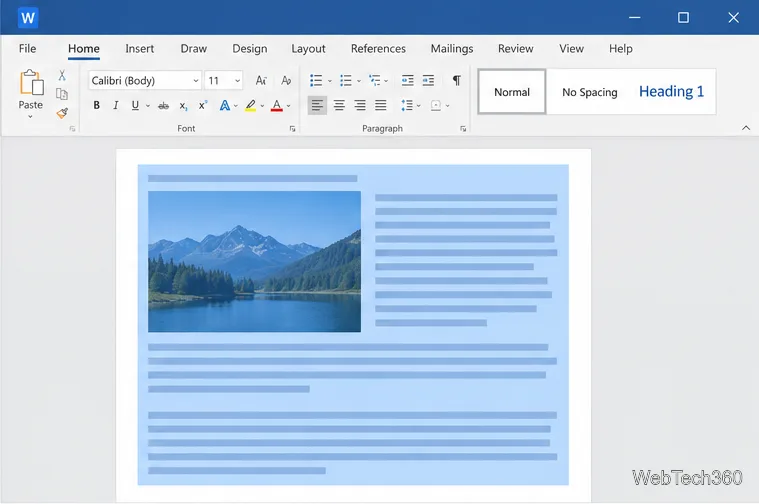Switch to the References tab
The height and width of the screenshot is (504, 759).
[x=378, y=48]
